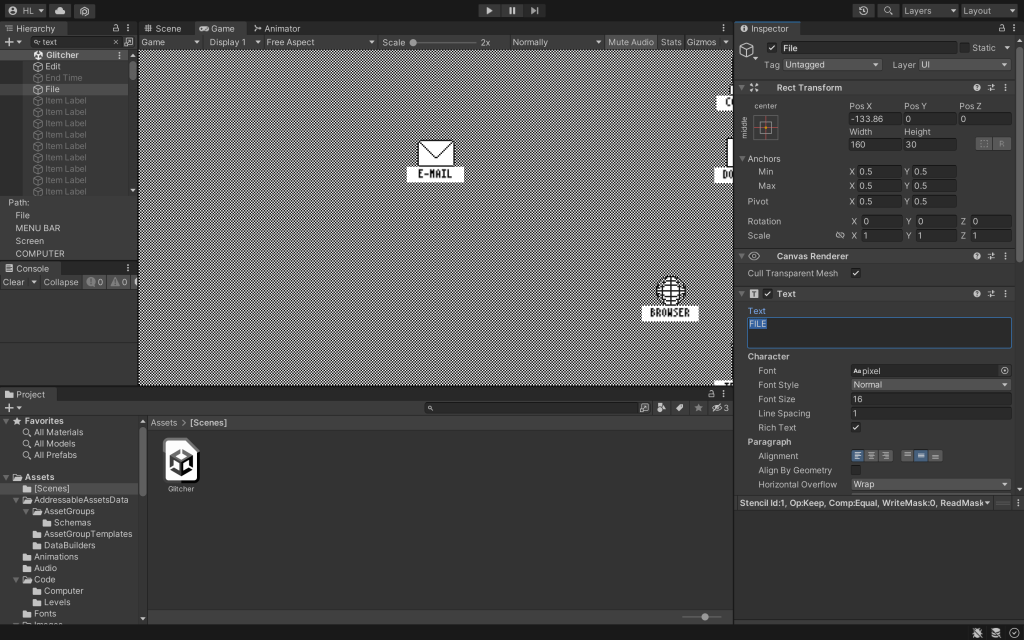This screenshot has height=640, width=1024.
Task: Toggle the File object active checkbox
Action: 772,48
